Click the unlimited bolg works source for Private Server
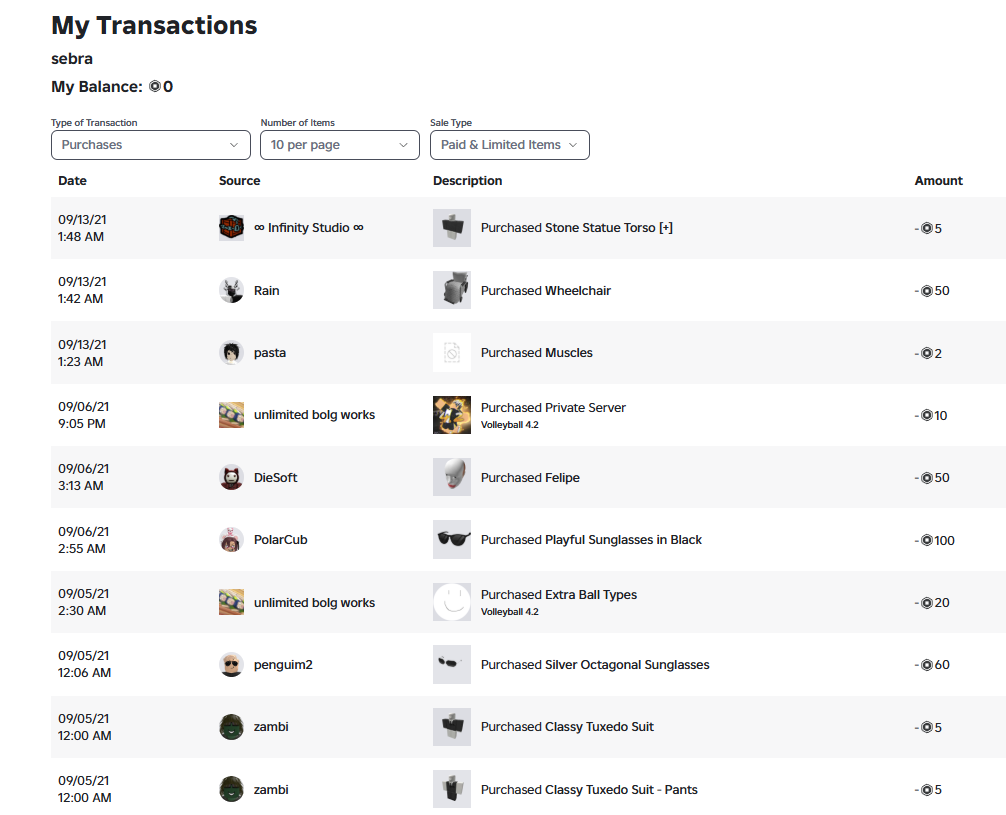 click(314, 415)
